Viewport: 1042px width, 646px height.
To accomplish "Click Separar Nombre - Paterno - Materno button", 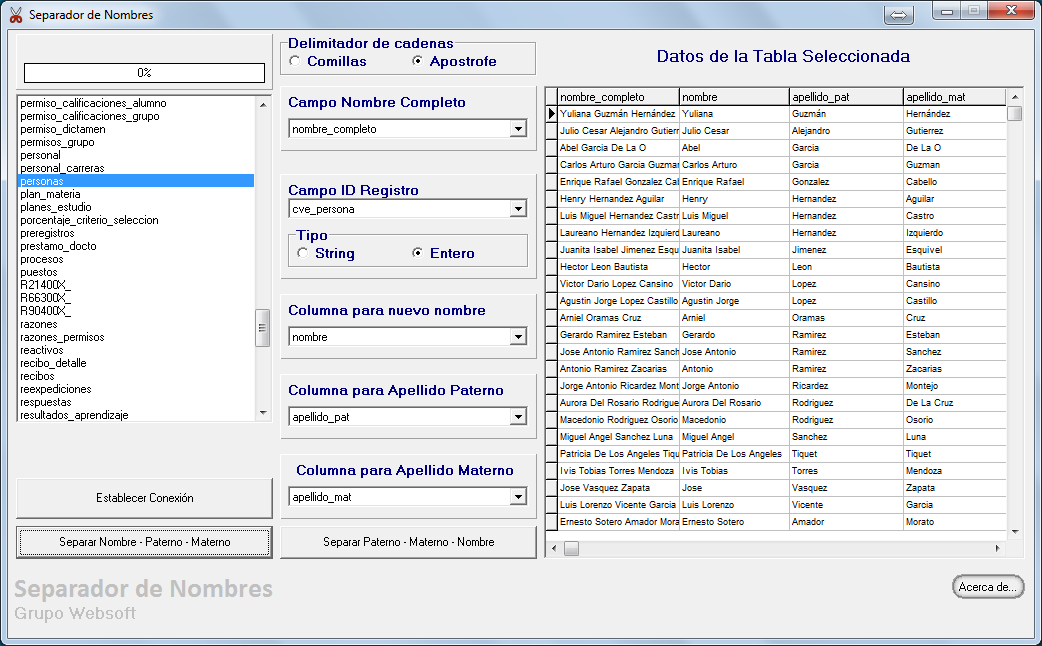I will 144,542.
